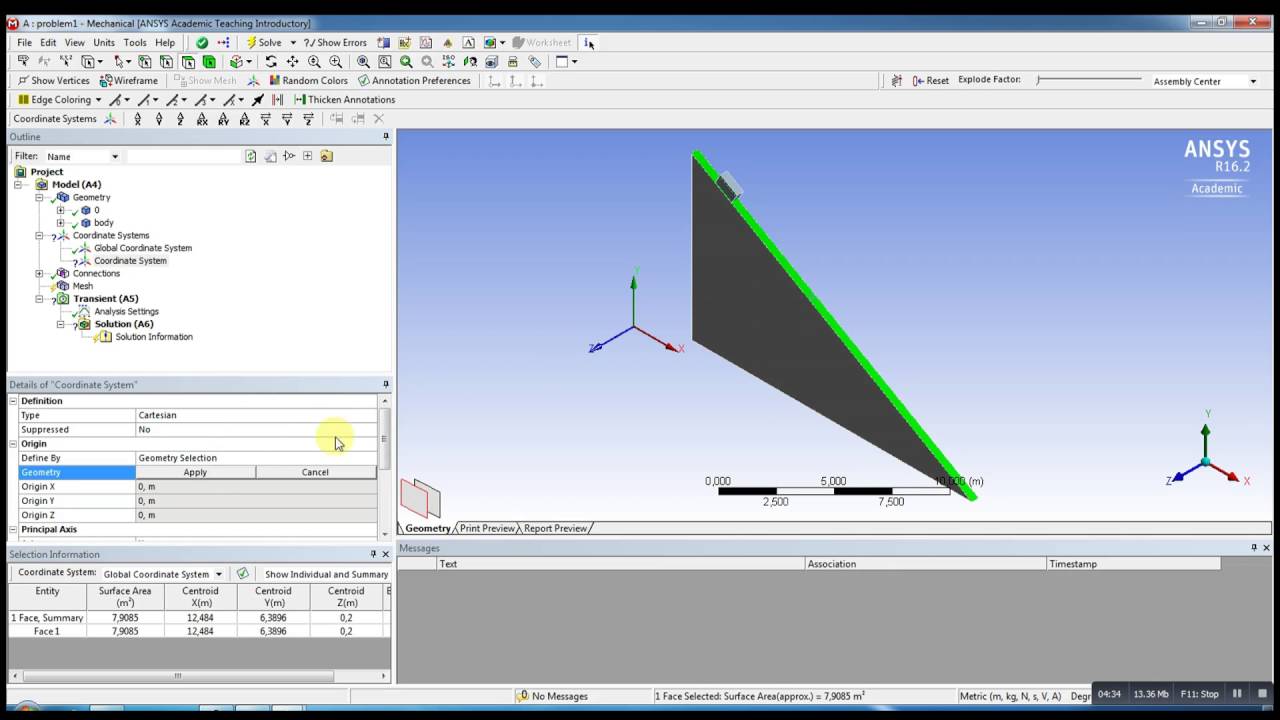Click the Solve button
The width and height of the screenshot is (1280, 720).
(265, 43)
